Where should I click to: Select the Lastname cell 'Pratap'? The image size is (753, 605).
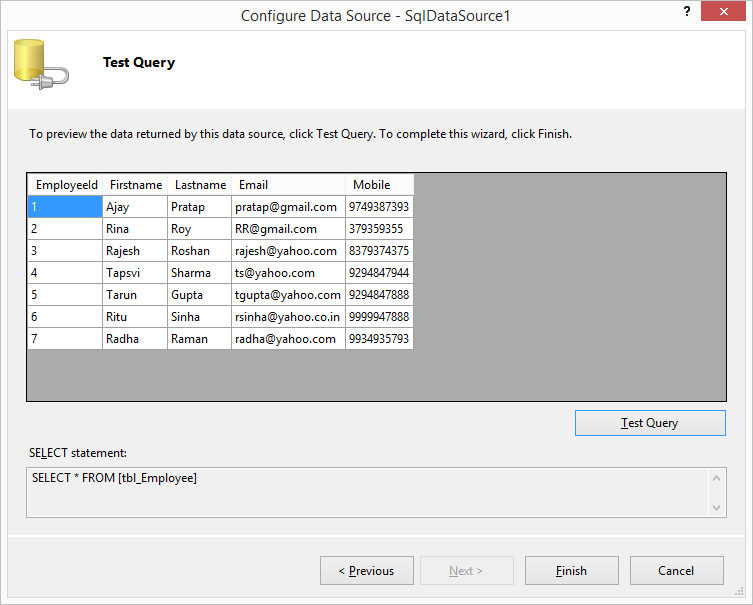[x=199, y=207]
